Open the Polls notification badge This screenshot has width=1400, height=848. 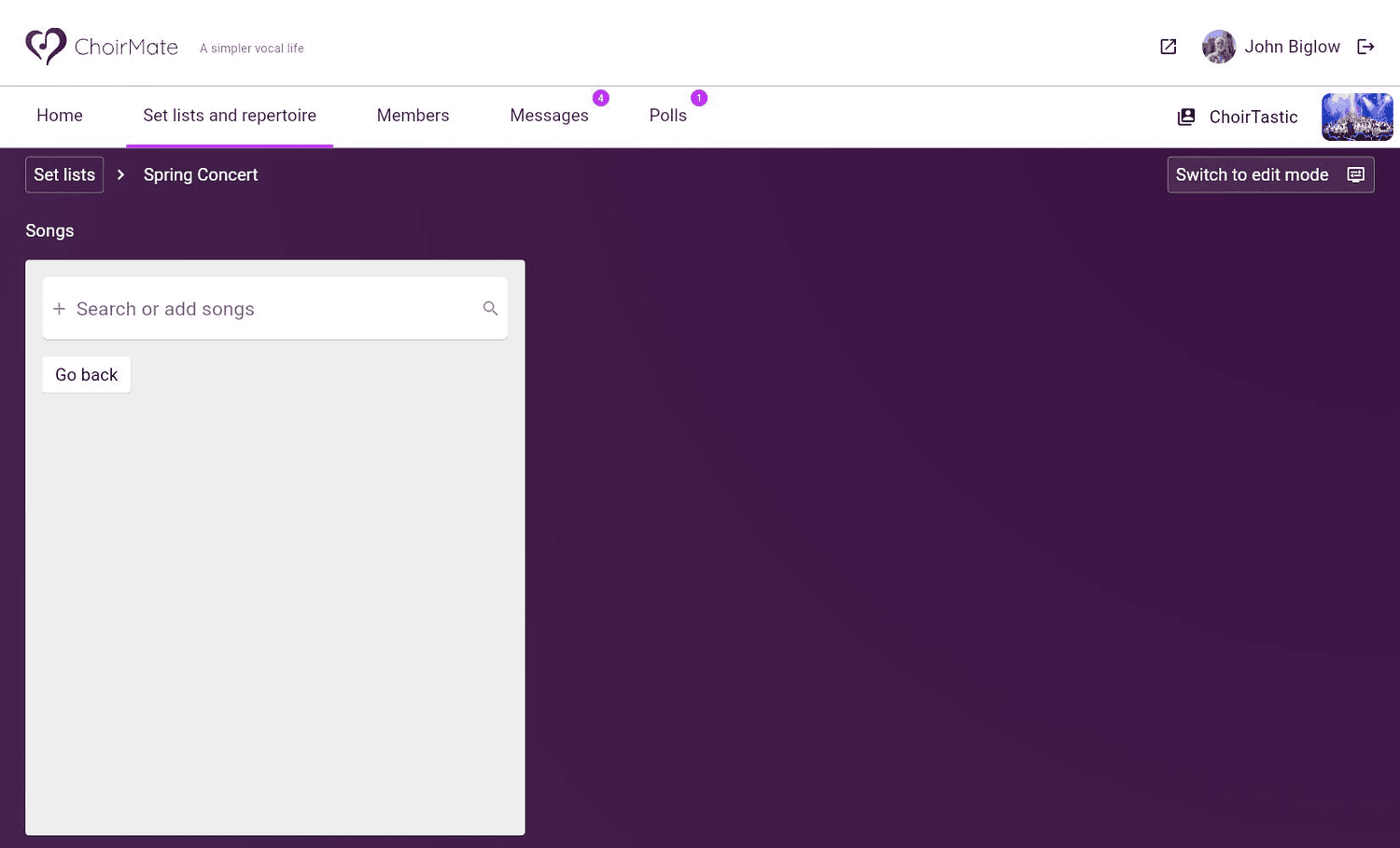[699, 98]
